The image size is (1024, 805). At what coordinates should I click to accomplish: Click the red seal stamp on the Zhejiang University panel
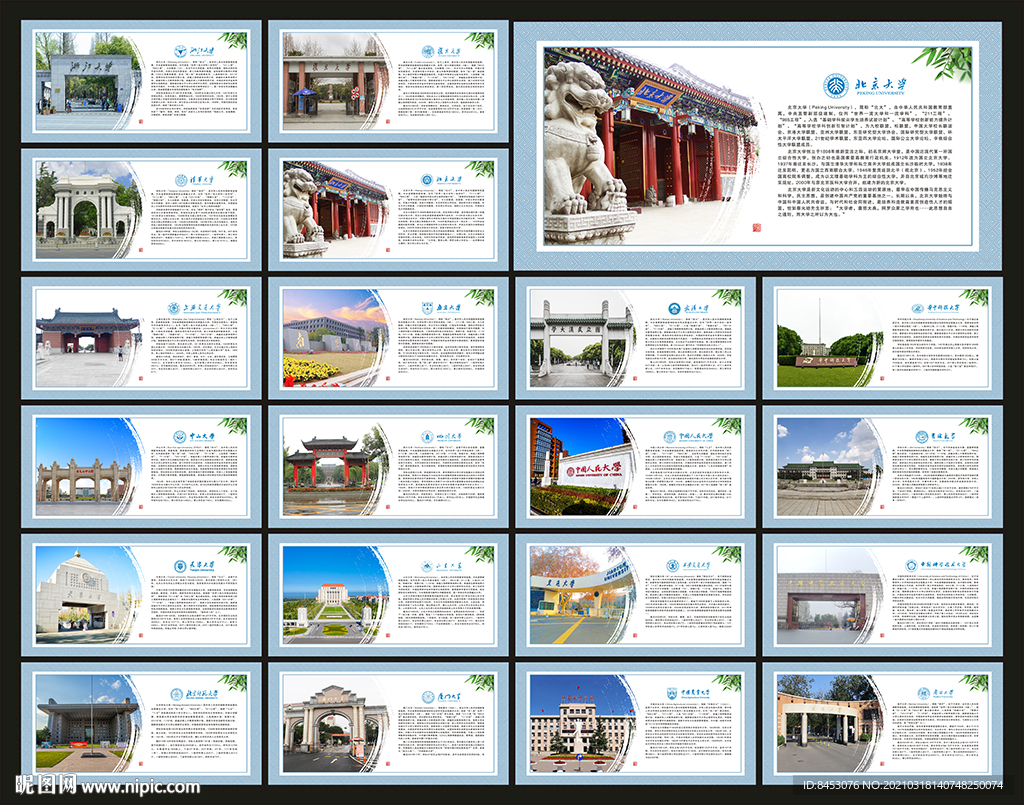[139, 121]
